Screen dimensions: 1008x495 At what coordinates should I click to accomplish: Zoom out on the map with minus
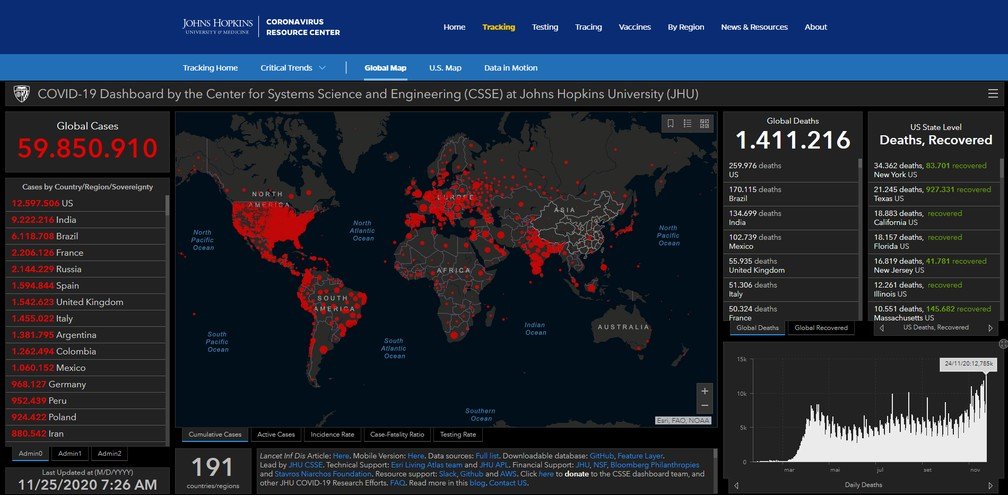(705, 406)
